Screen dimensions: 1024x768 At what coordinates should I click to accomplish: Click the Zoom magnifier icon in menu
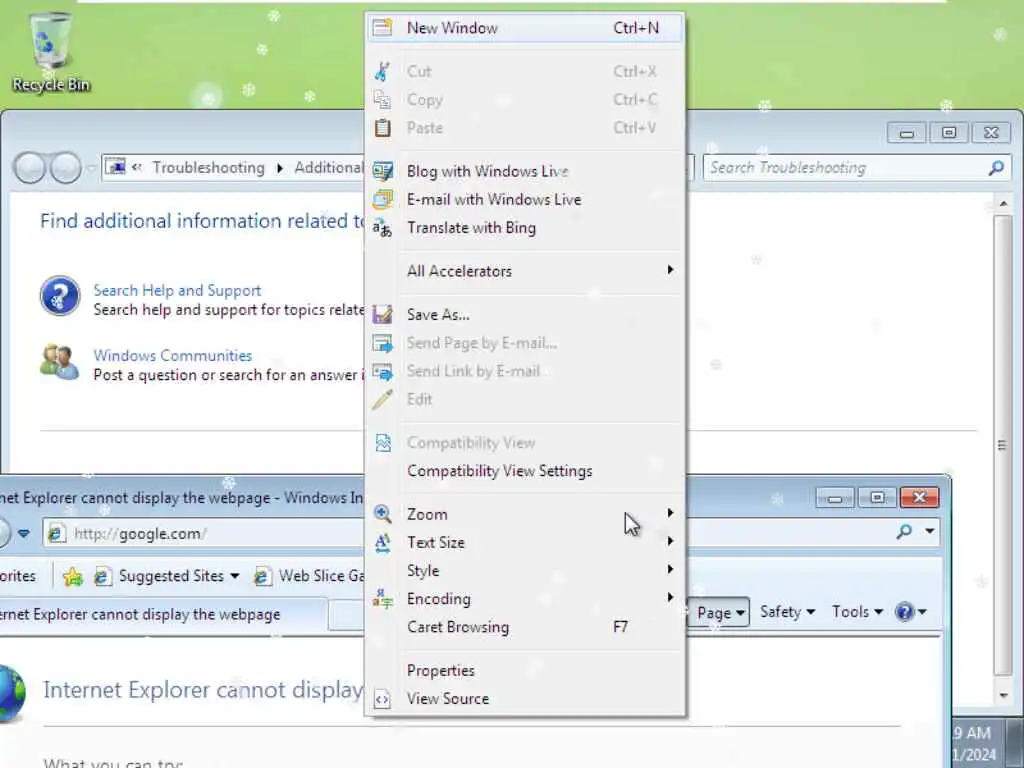click(382, 514)
